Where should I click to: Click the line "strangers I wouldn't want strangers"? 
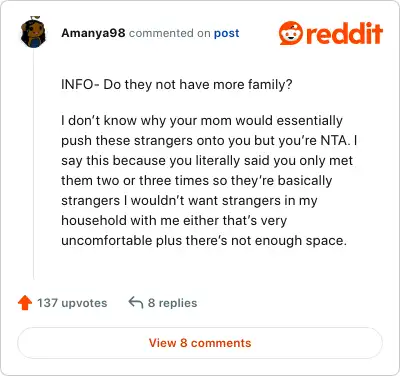tap(189, 201)
